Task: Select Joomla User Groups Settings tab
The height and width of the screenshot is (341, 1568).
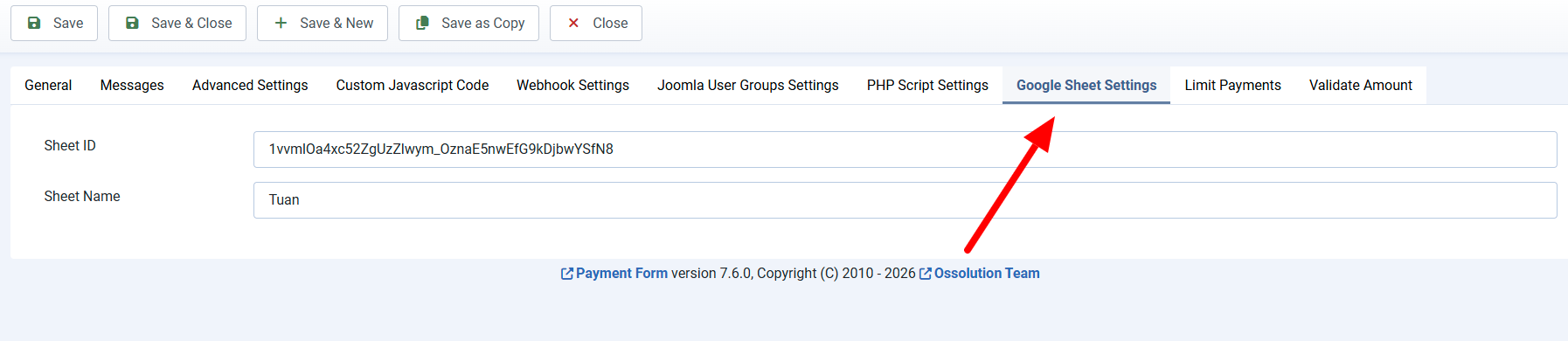Action: pos(748,85)
